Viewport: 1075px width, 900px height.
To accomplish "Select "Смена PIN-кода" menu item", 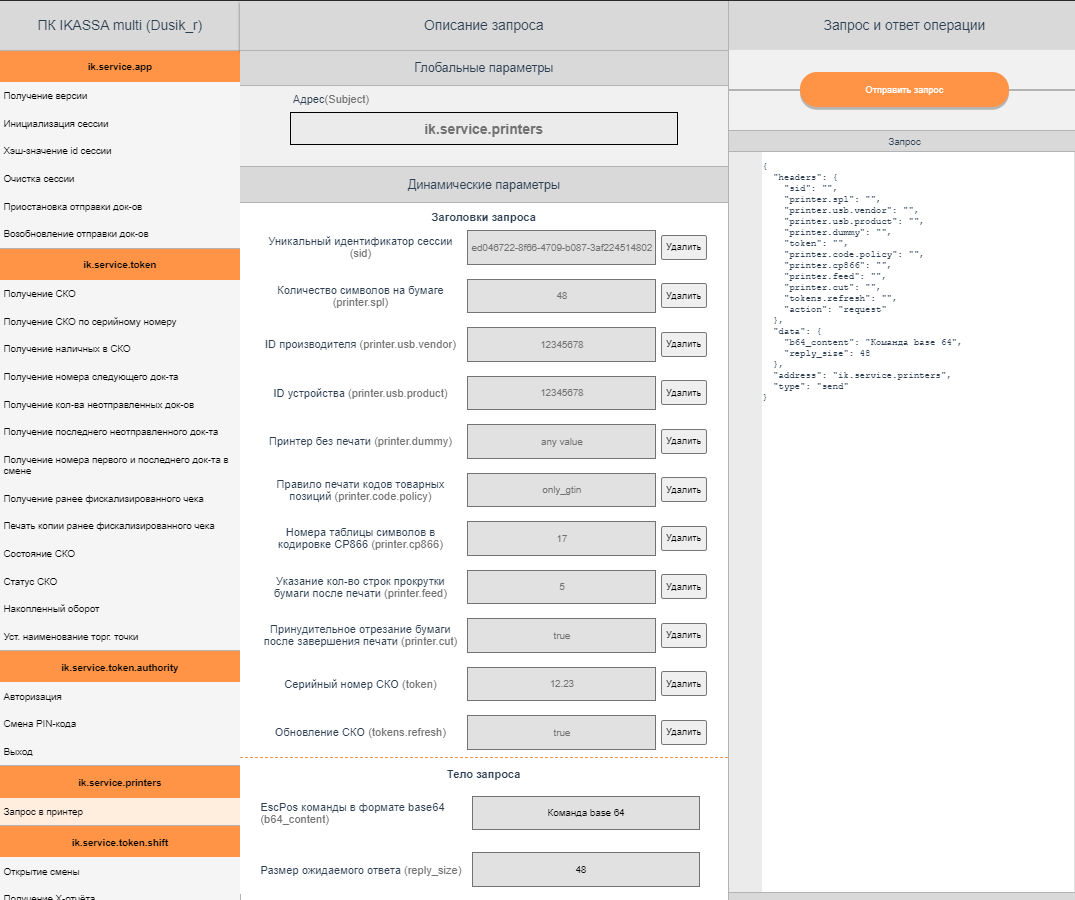I will pyautogui.click(x=40, y=723).
